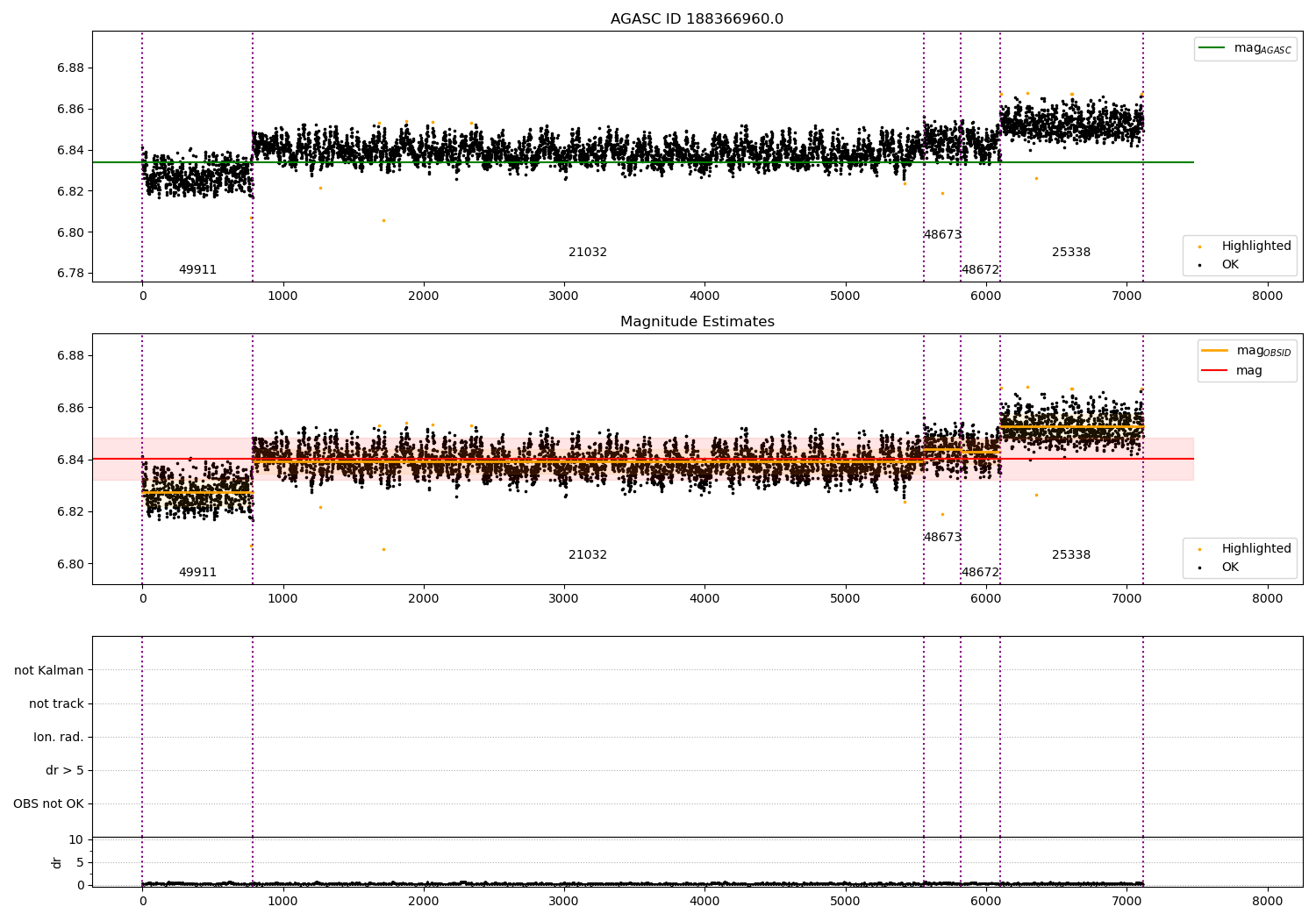Click the 'Ion. rad.' axis label
Screen dimensions: 1316x921
click(x=59, y=738)
